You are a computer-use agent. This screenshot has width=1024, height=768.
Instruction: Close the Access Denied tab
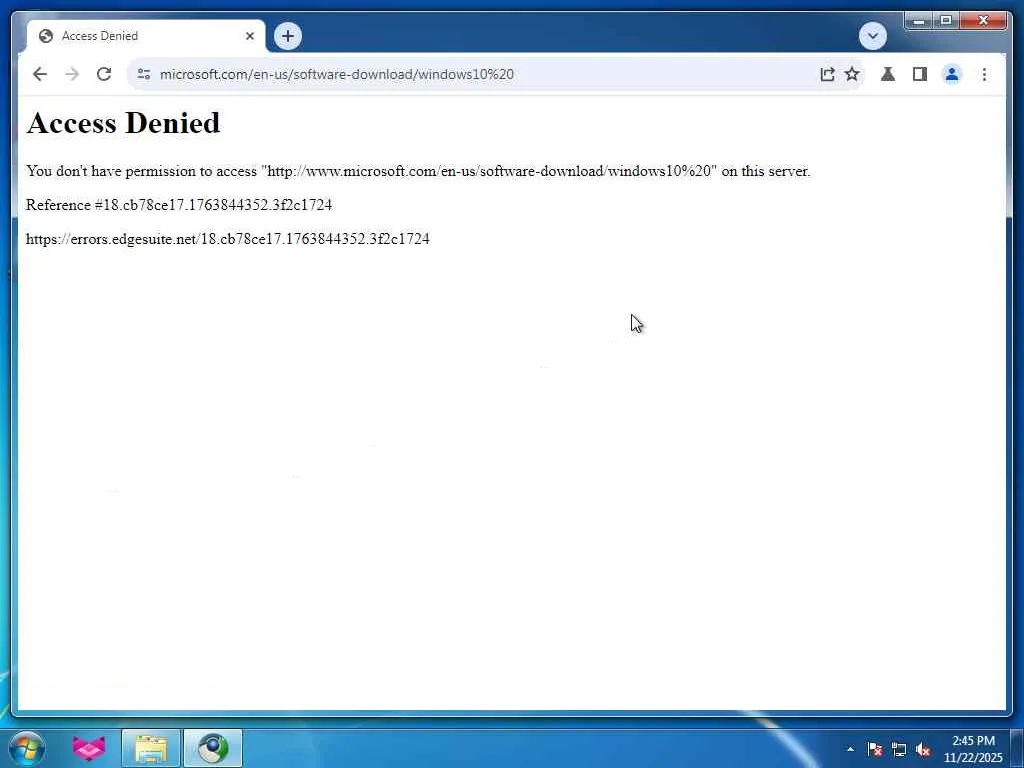point(249,36)
